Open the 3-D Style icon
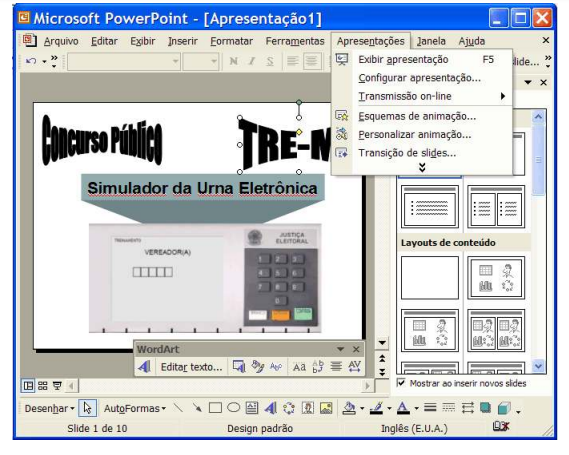 coord(504,408)
